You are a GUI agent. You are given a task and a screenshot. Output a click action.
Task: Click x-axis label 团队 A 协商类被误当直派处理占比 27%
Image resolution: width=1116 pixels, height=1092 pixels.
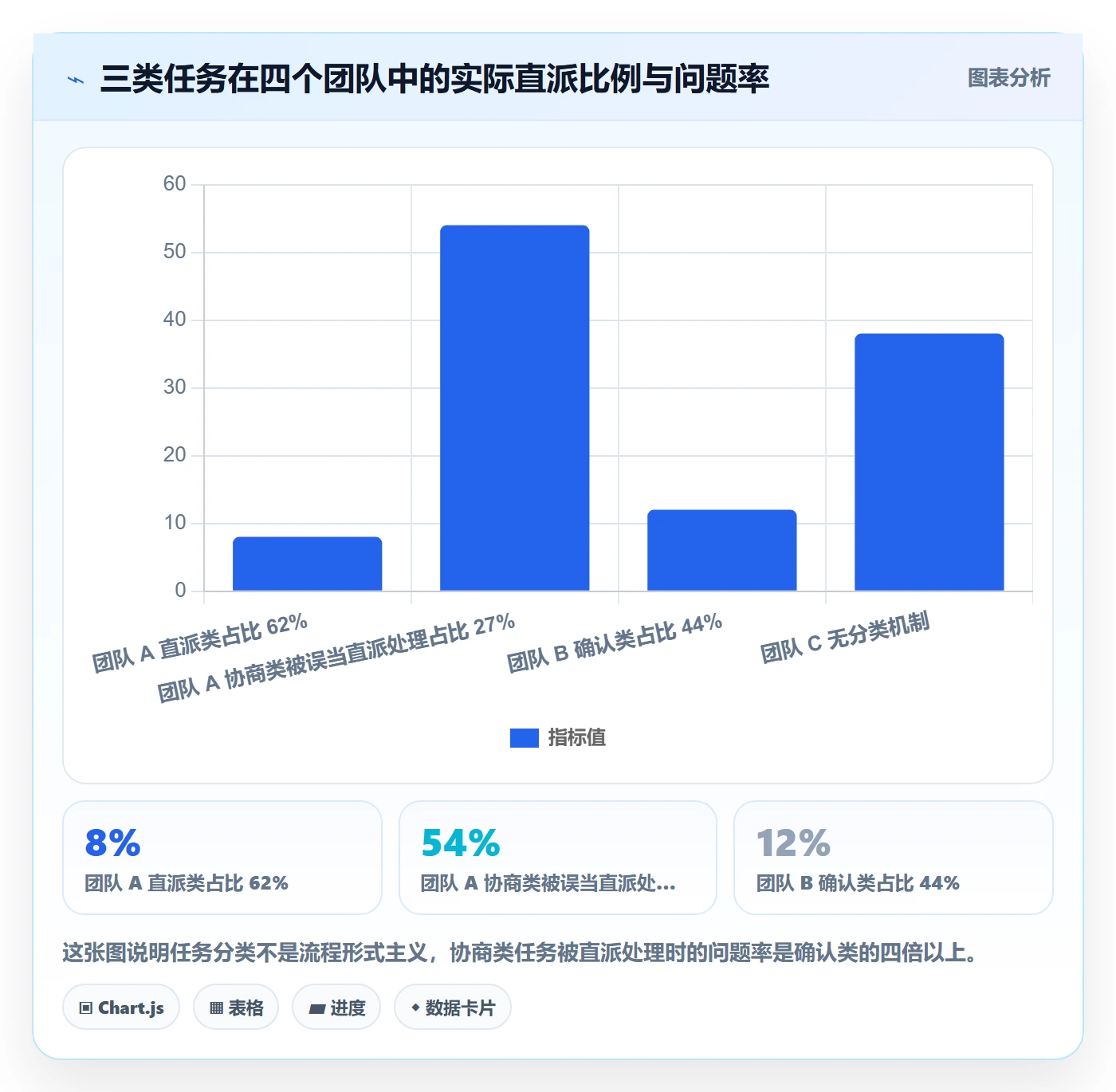[x=336, y=658]
